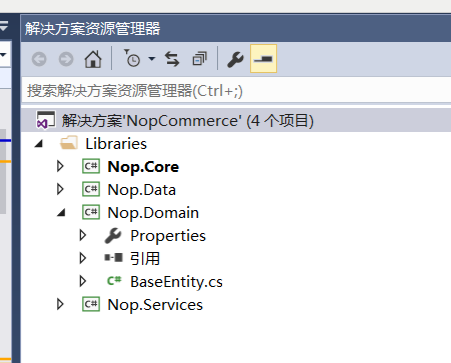Image resolution: width=451 pixels, height=363 pixels.
Task: Open the Pending Changes Filter clock icon
Action: point(132,58)
